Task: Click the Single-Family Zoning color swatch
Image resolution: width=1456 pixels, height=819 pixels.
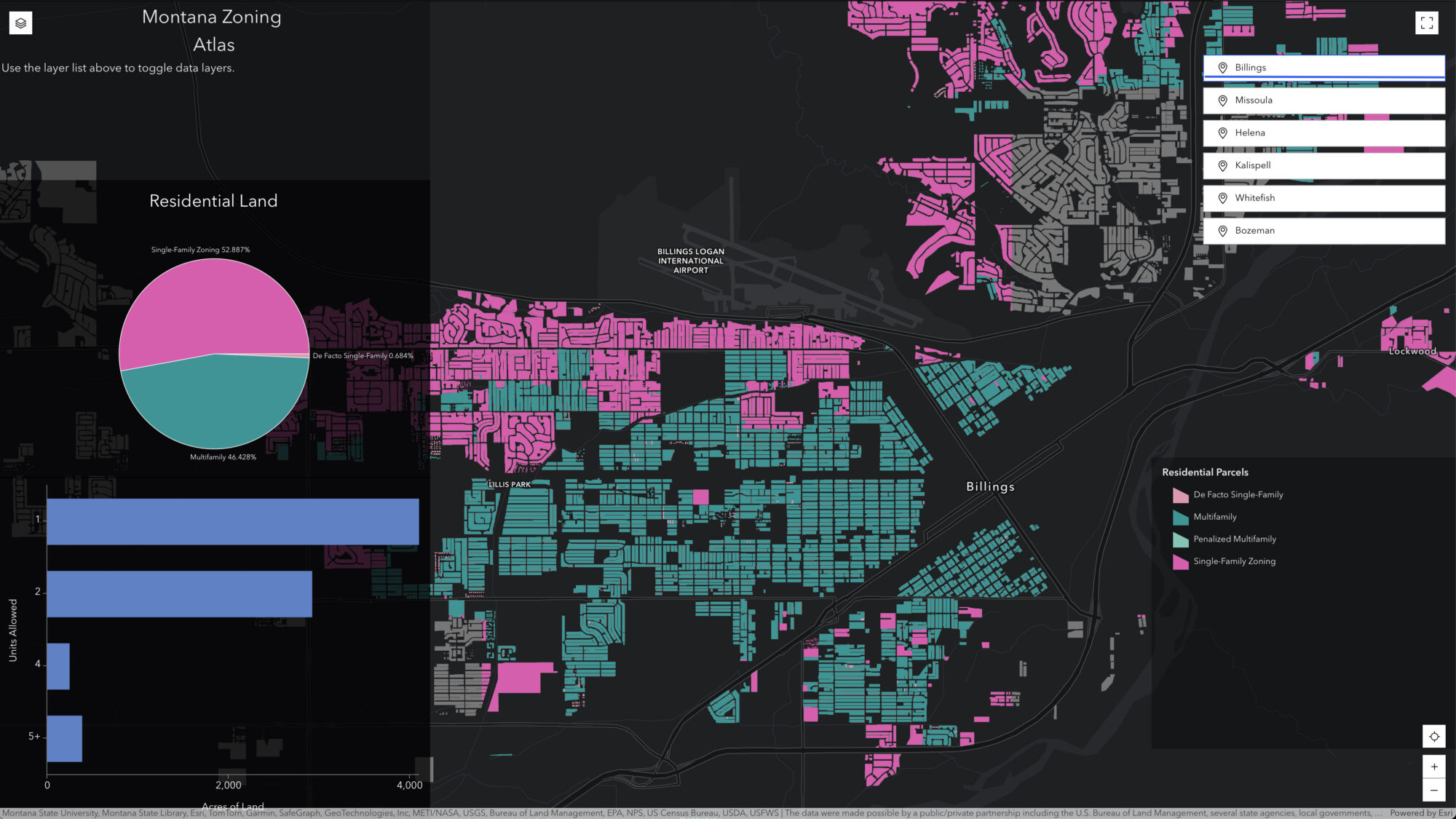Action: click(x=1180, y=561)
